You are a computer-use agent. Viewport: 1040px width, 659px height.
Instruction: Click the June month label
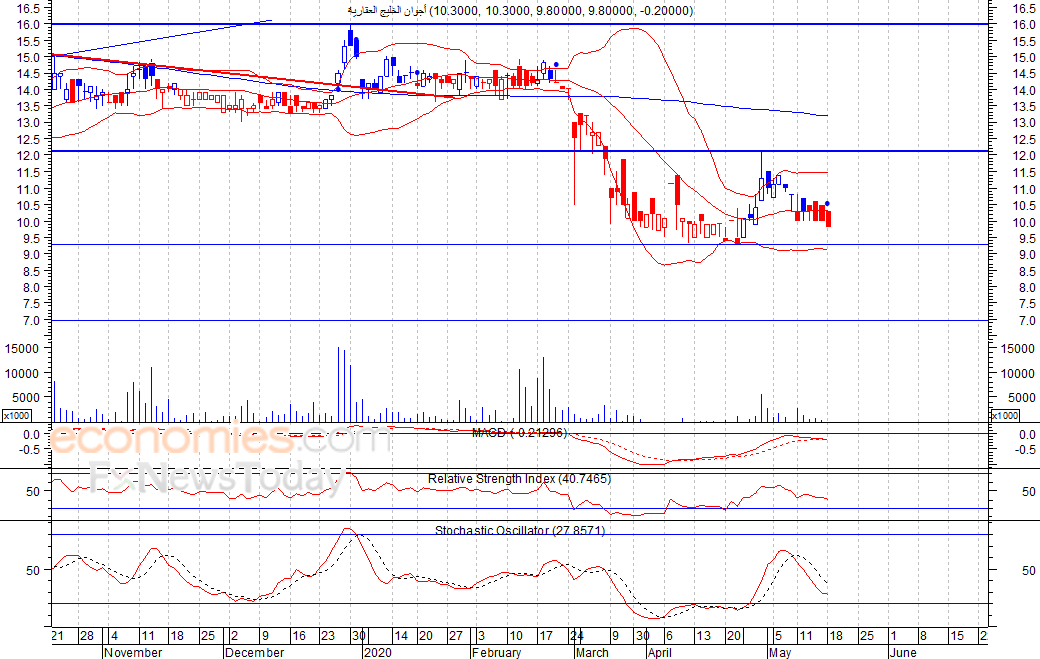[x=903, y=652]
